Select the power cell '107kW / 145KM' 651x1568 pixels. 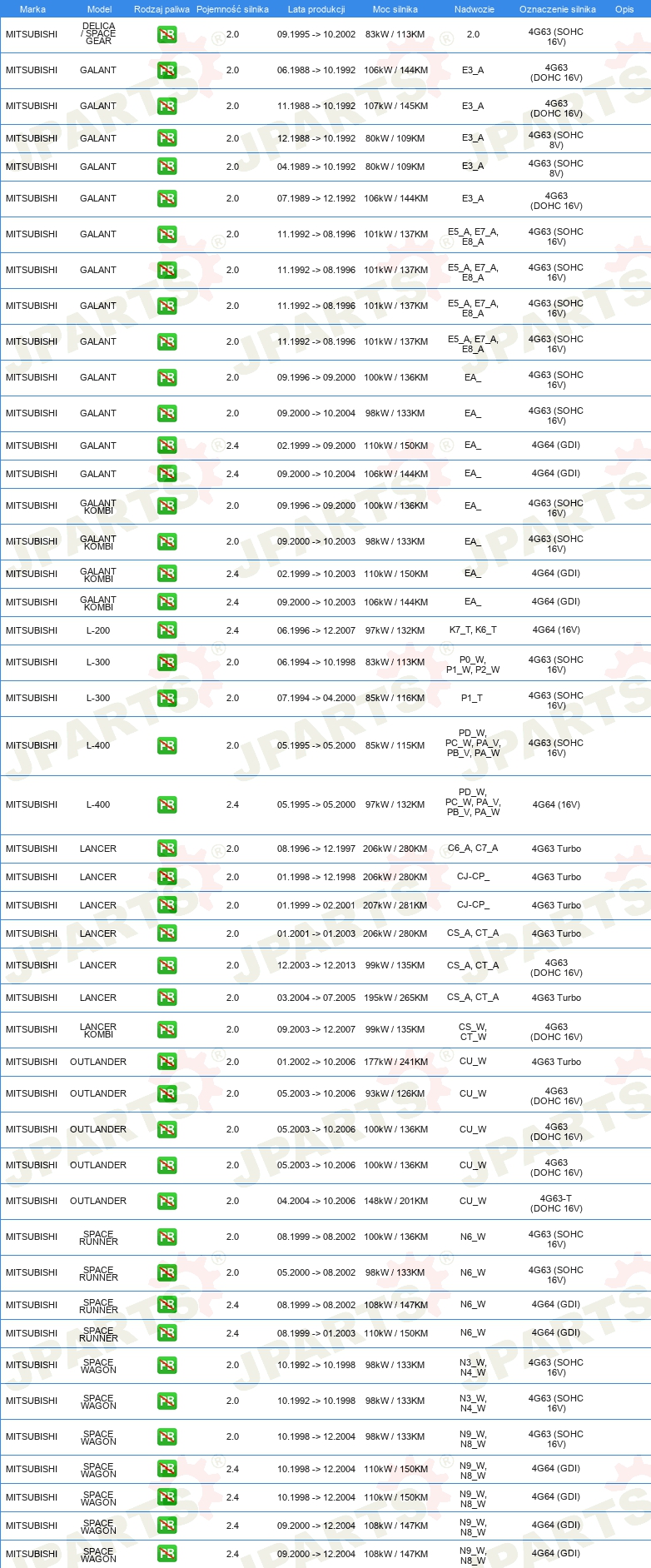[x=395, y=107]
